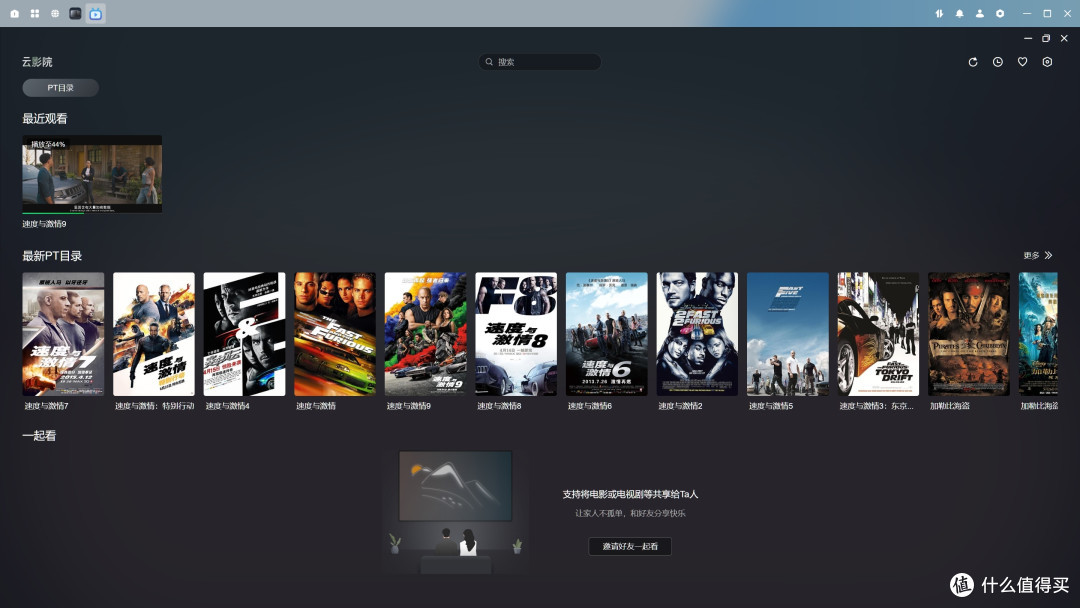Open the 速度与激情7 poster

[x=63, y=334]
